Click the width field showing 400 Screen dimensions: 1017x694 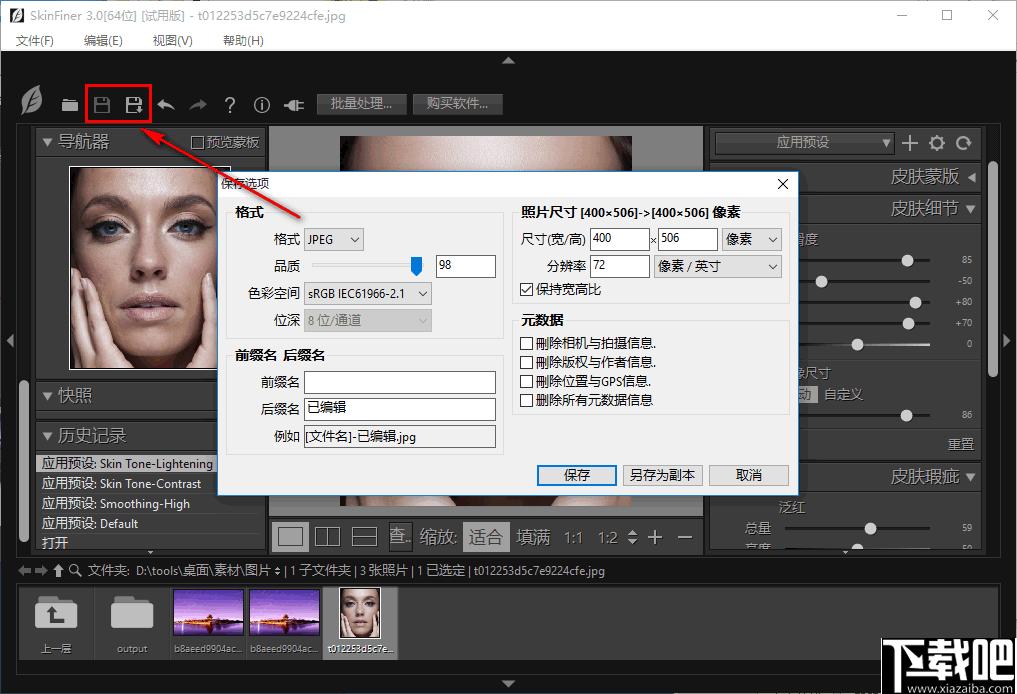(619, 239)
